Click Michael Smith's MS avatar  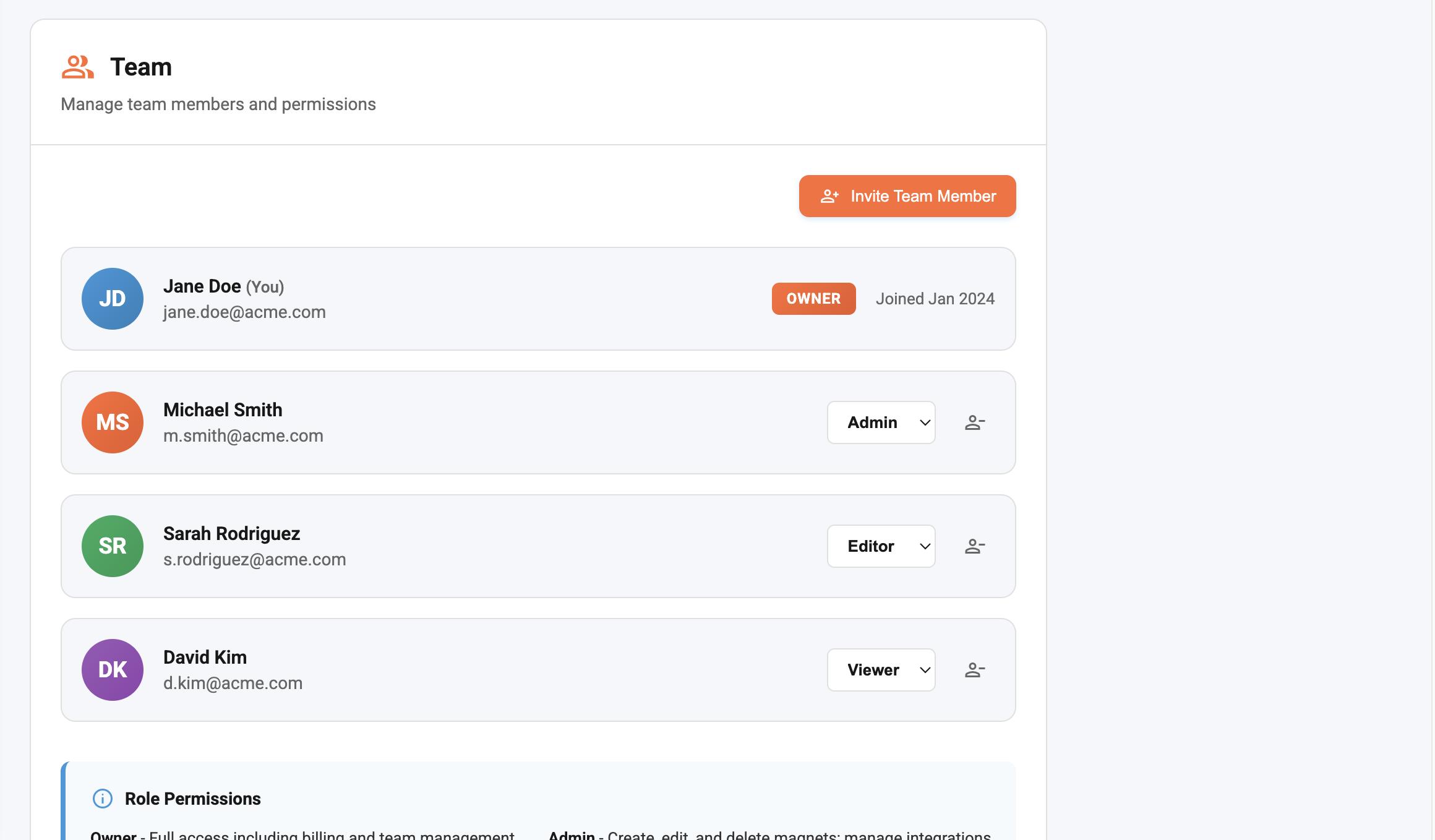(x=112, y=422)
